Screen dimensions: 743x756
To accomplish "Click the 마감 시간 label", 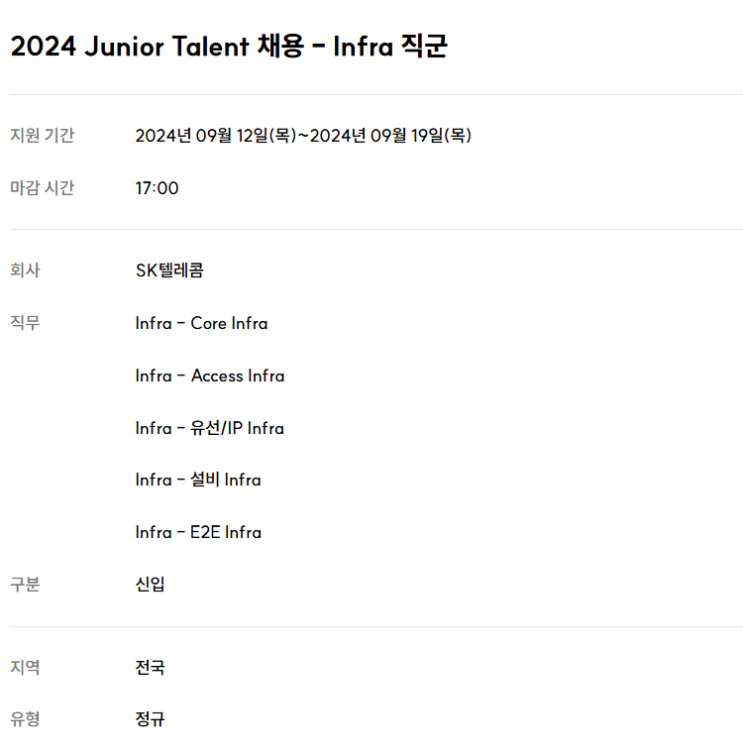I will click(42, 188).
